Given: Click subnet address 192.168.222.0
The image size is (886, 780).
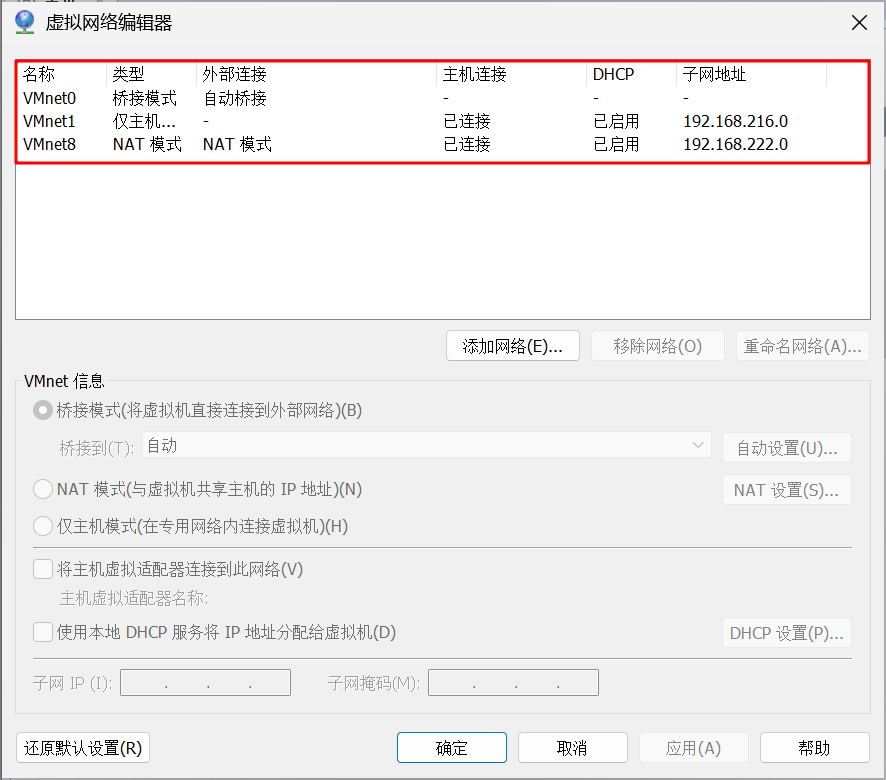Looking at the screenshot, I should (735, 144).
